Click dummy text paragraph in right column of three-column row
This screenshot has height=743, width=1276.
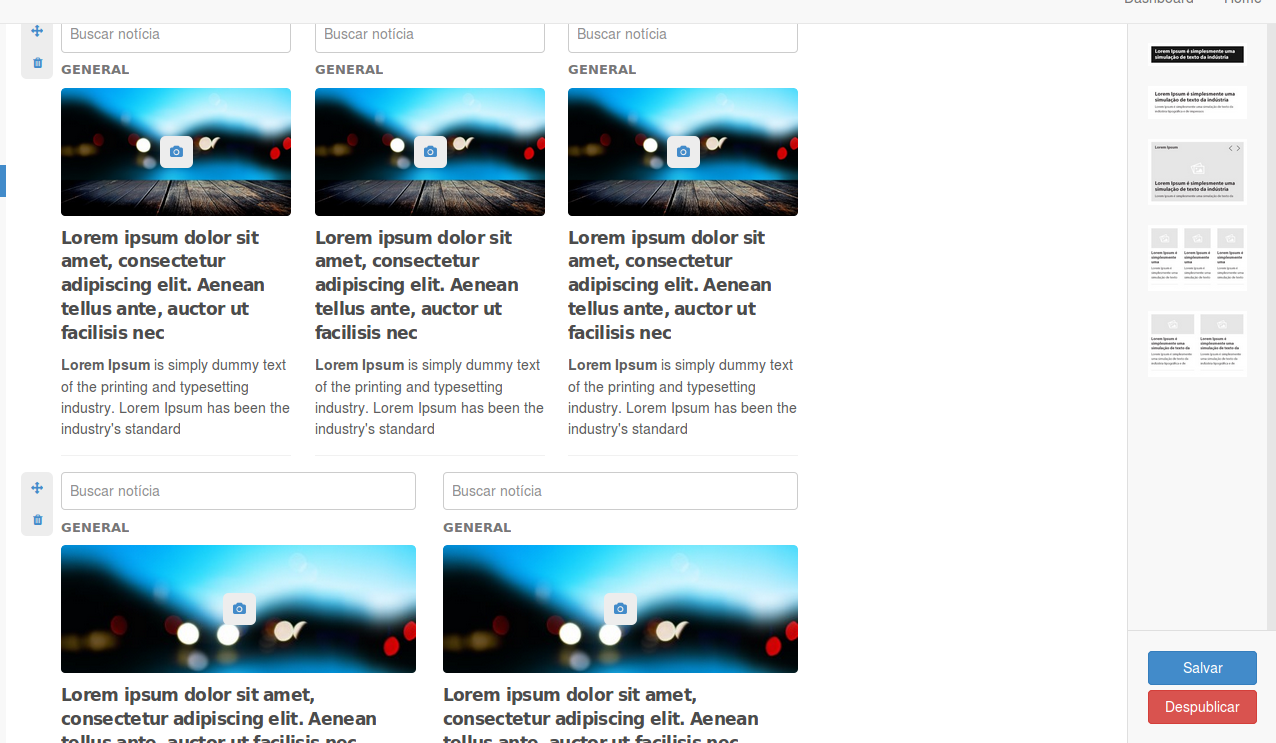[x=683, y=397]
